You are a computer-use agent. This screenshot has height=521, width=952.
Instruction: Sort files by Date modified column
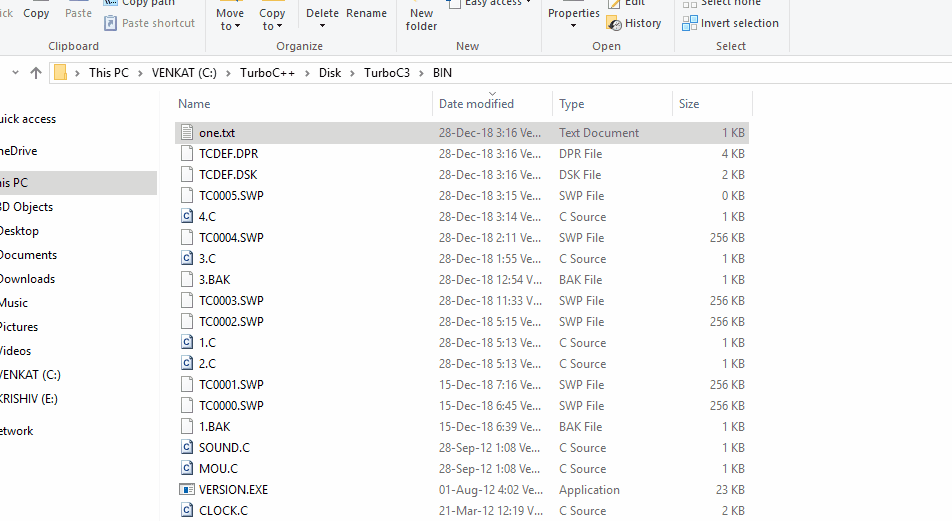point(476,104)
